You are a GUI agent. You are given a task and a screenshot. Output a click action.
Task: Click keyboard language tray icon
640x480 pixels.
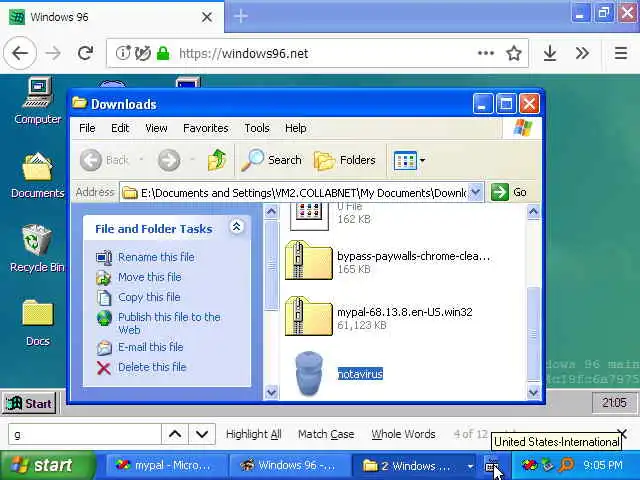491,466
